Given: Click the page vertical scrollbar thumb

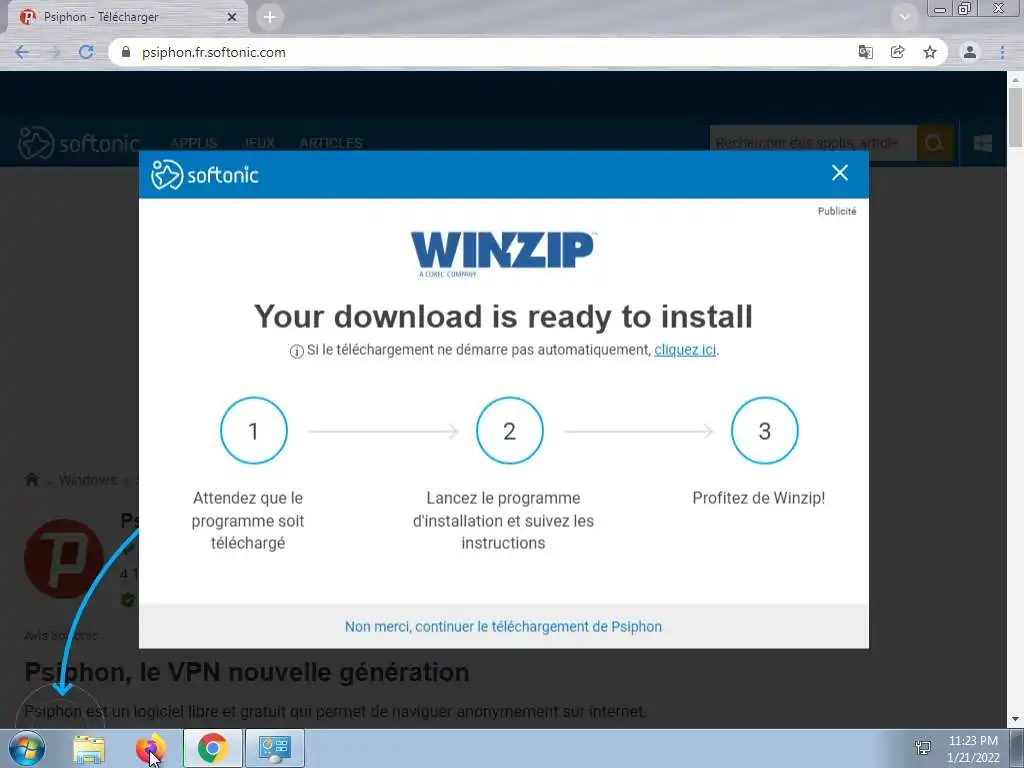Looking at the screenshot, I should 1016,118.
